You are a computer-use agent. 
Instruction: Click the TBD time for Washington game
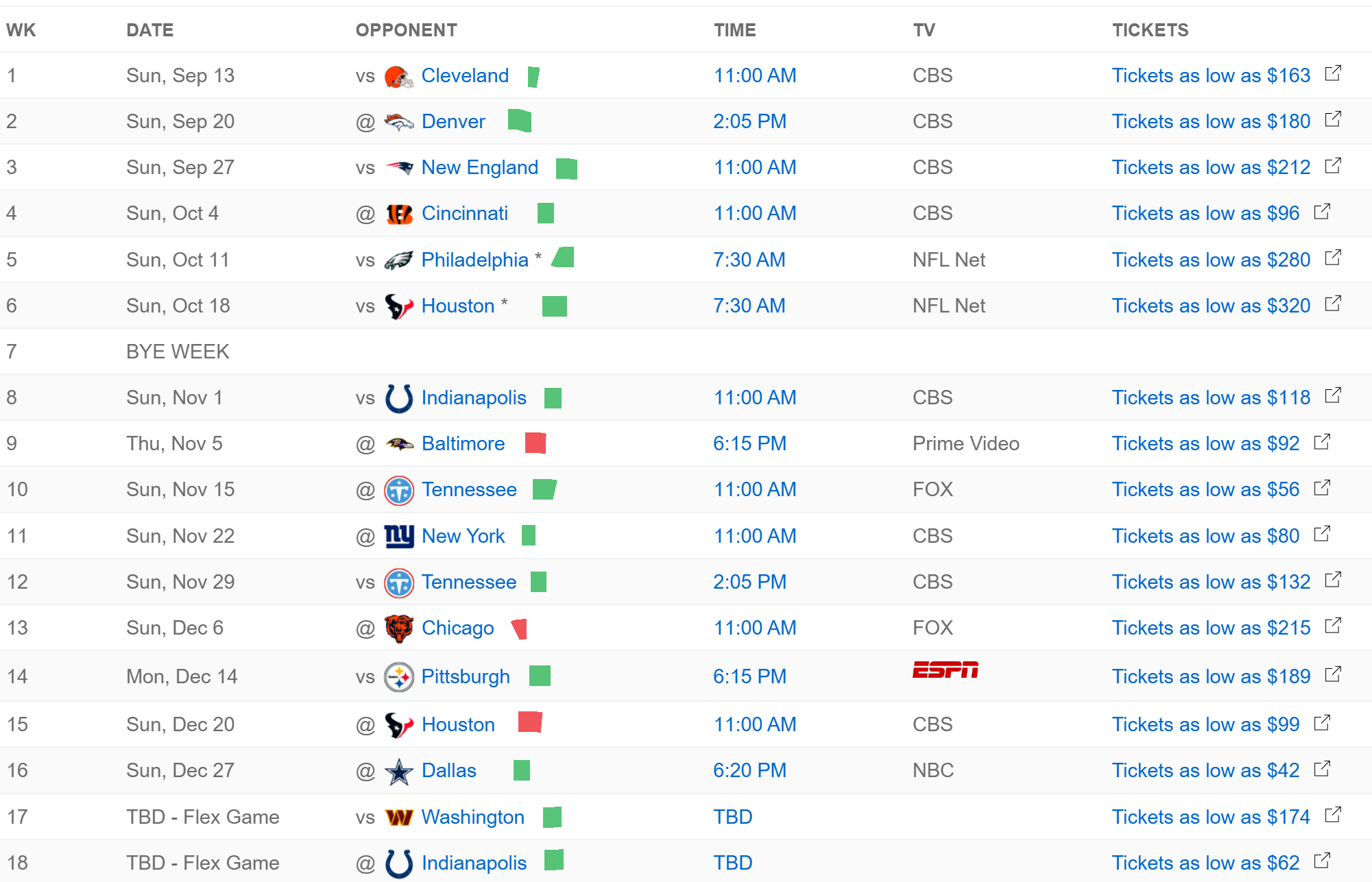point(733,817)
